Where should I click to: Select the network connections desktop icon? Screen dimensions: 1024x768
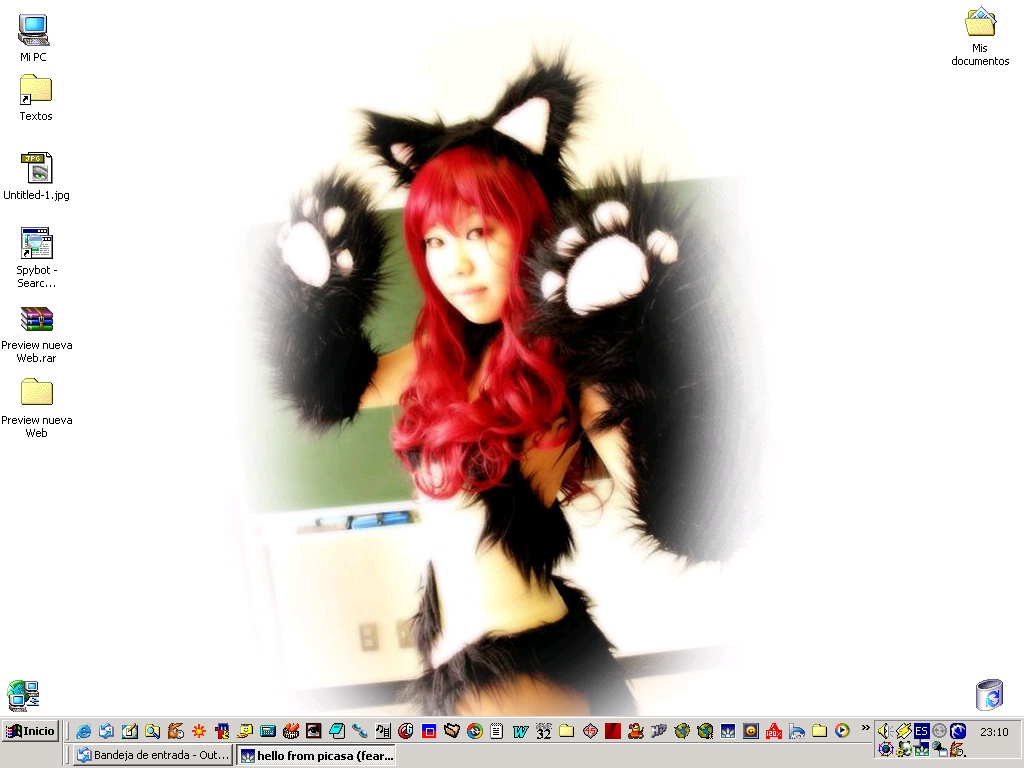click(x=24, y=696)
